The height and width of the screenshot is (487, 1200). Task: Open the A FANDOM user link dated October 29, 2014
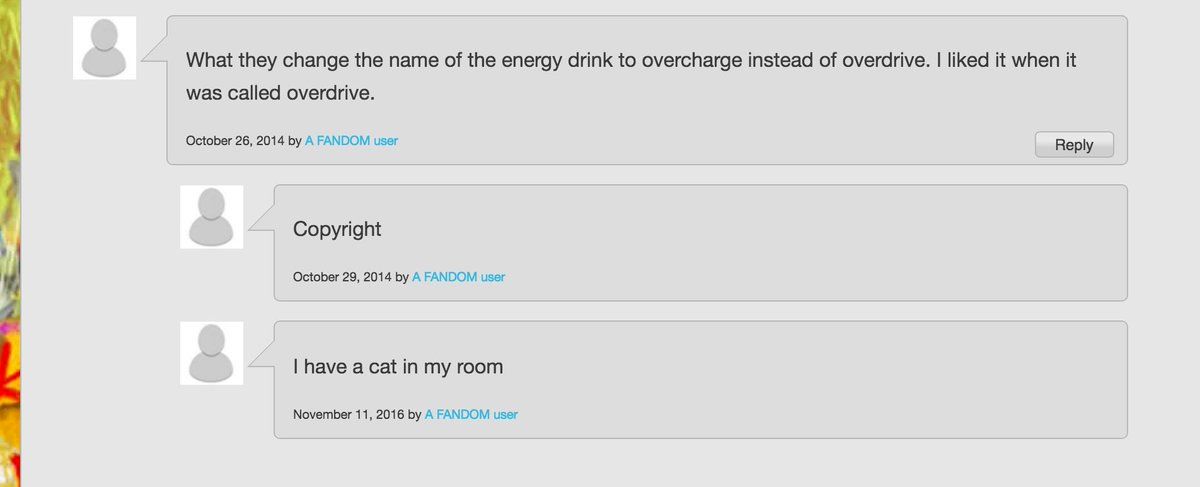point(458,277)
